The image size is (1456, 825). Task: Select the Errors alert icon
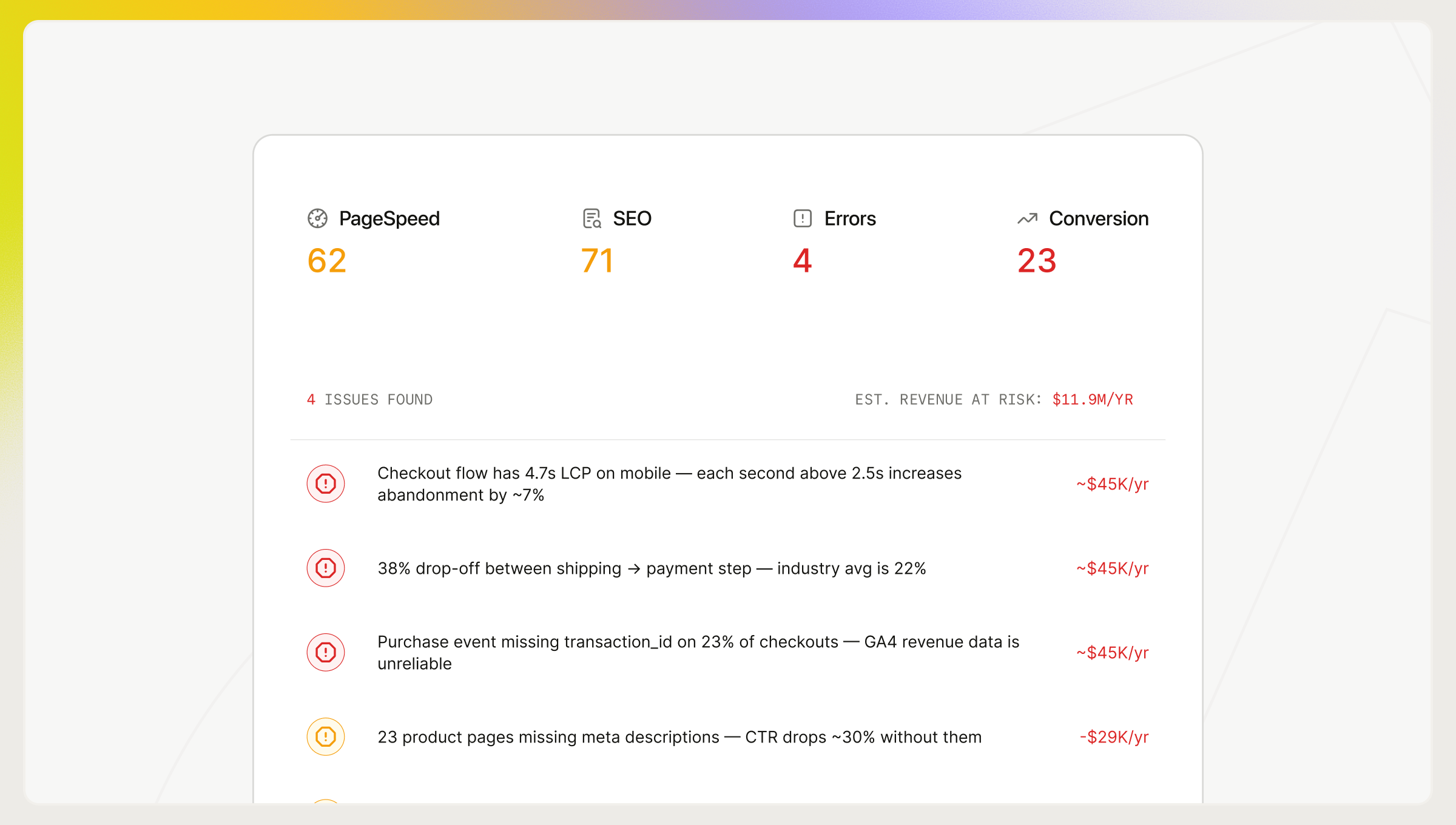[x=802, y=218]
